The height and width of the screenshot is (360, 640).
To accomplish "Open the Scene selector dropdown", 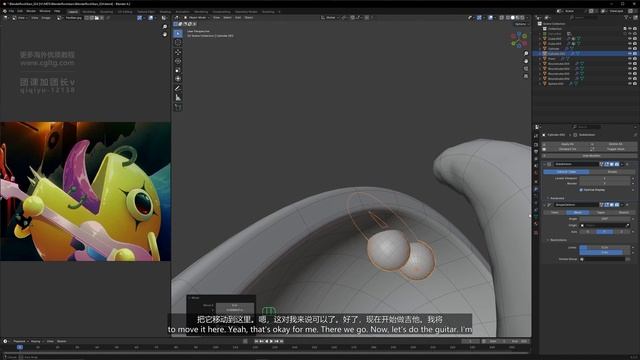I will 559,11.
